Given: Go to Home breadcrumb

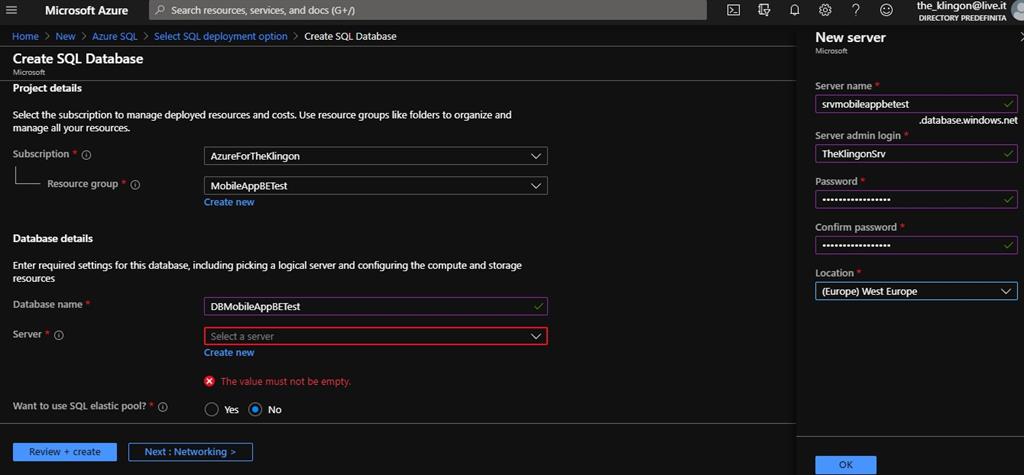Looking at the screenshot, I should pos(25,37).
